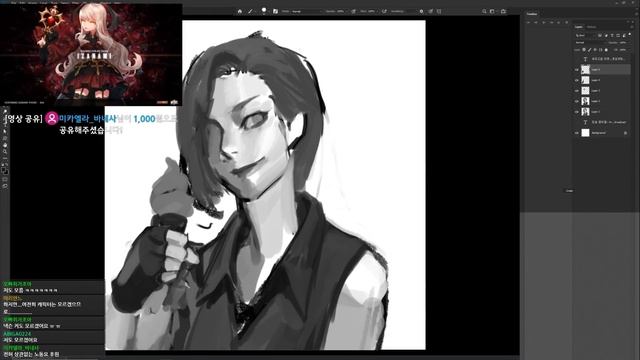640x360 pixels.
Task: Lock image pixels brush icon
Action: [590, 50]
